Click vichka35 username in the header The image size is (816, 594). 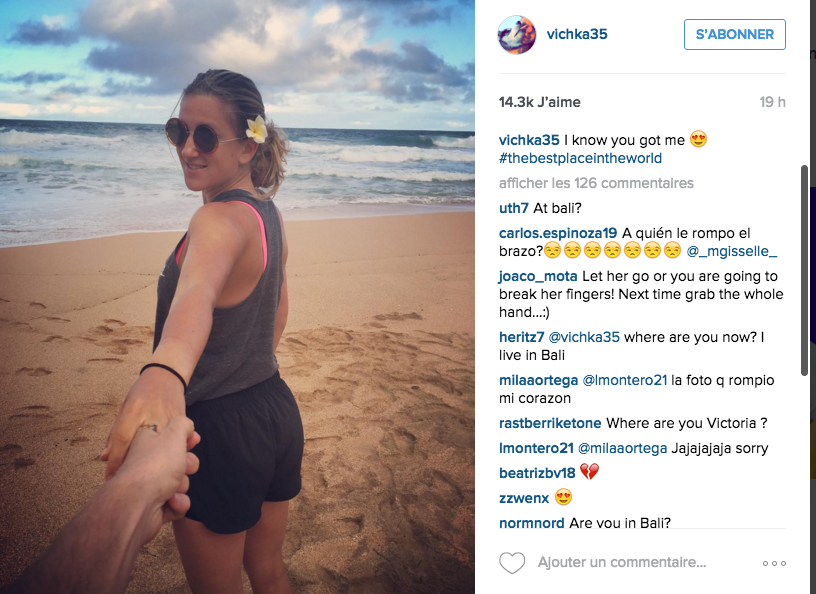[577, 34]
